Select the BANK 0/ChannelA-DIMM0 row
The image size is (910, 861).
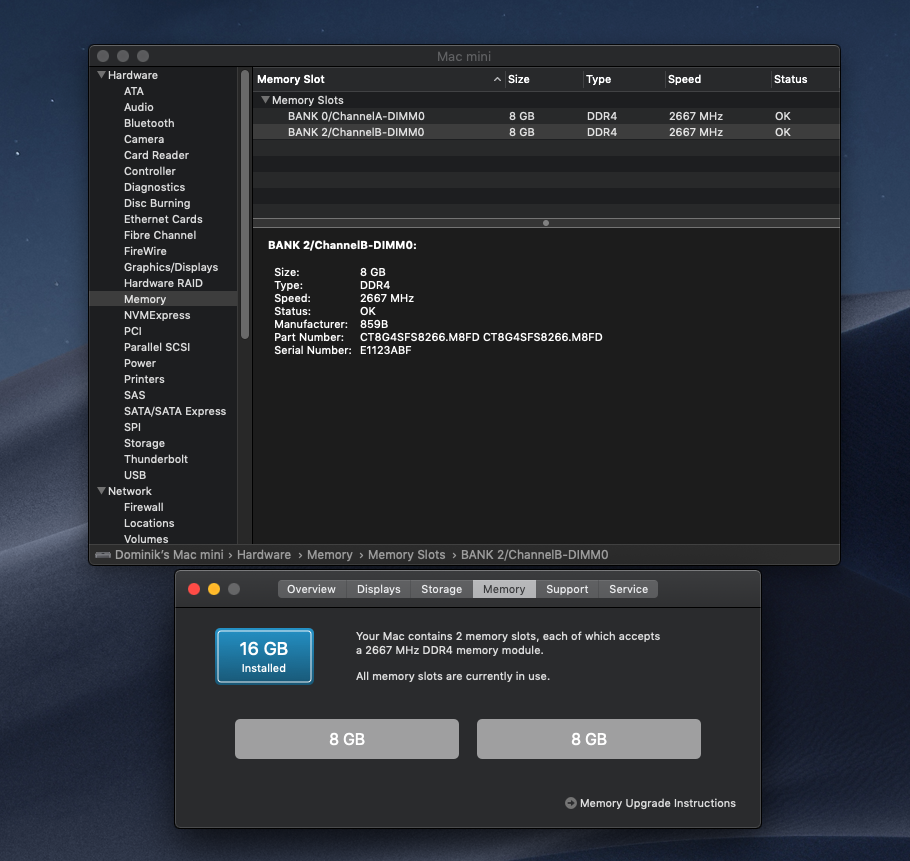[x=546, y=116]
